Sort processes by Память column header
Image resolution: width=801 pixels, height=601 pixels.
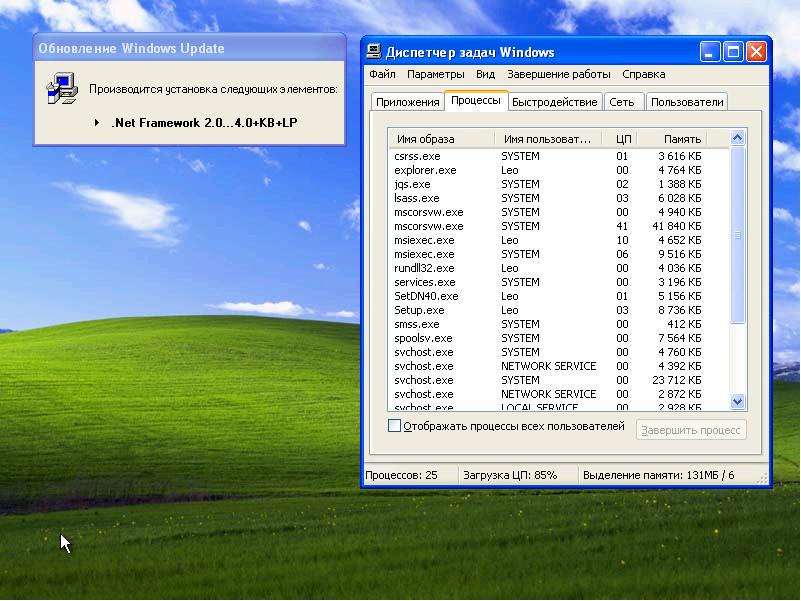coord(681,139)
